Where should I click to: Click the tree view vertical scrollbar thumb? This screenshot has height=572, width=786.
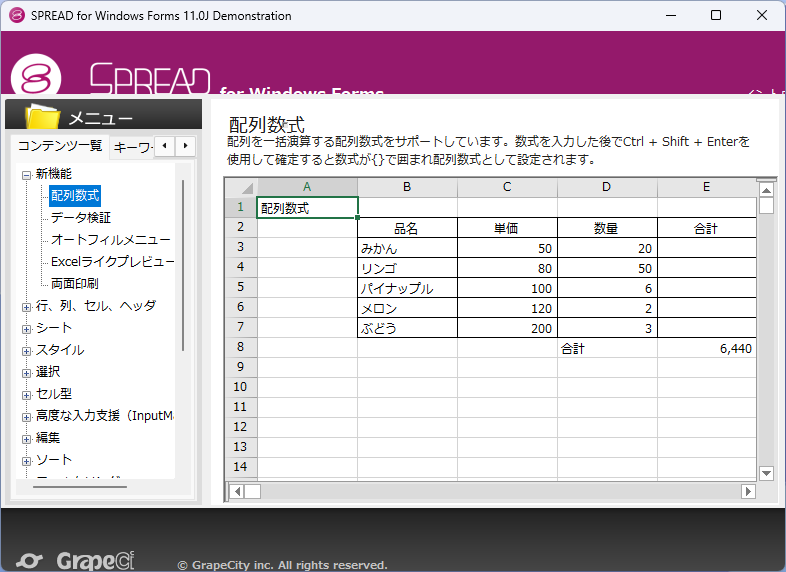(x=183, y=266)
